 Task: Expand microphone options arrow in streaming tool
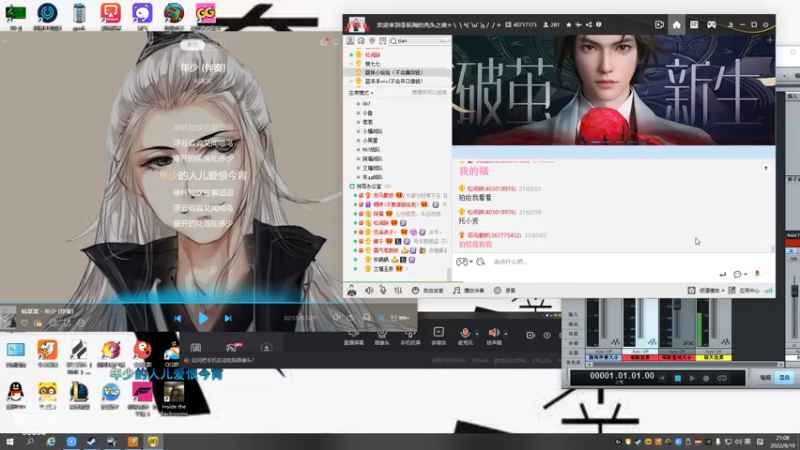[477, 334]
